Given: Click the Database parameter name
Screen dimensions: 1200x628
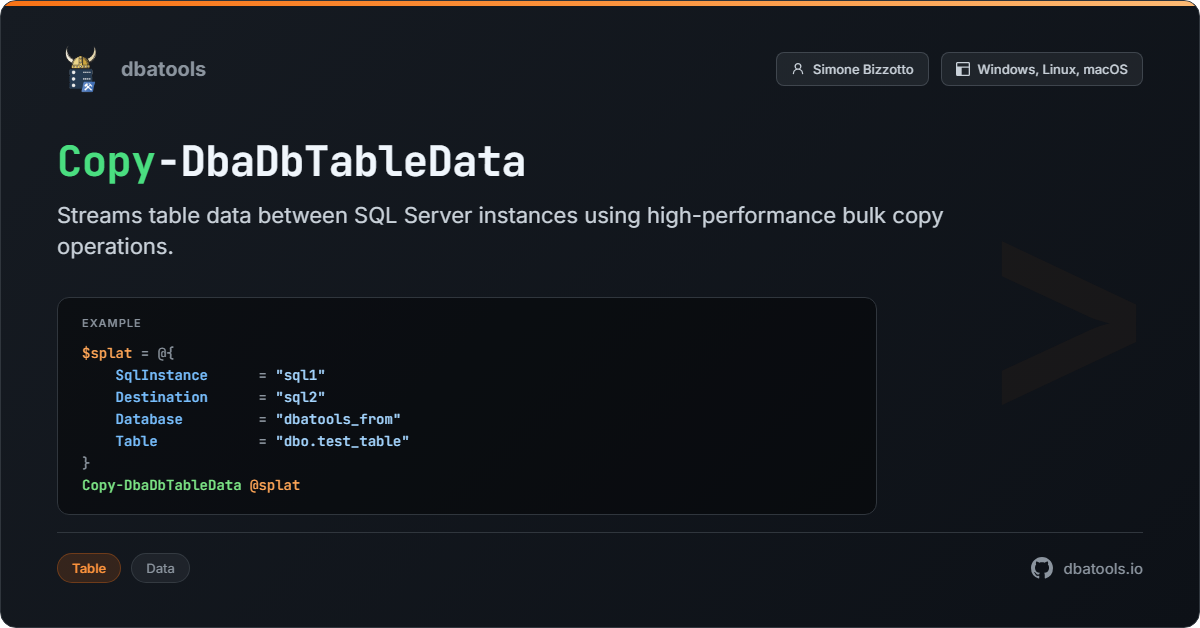Looking at the screenshot, I should coord(149,419).
